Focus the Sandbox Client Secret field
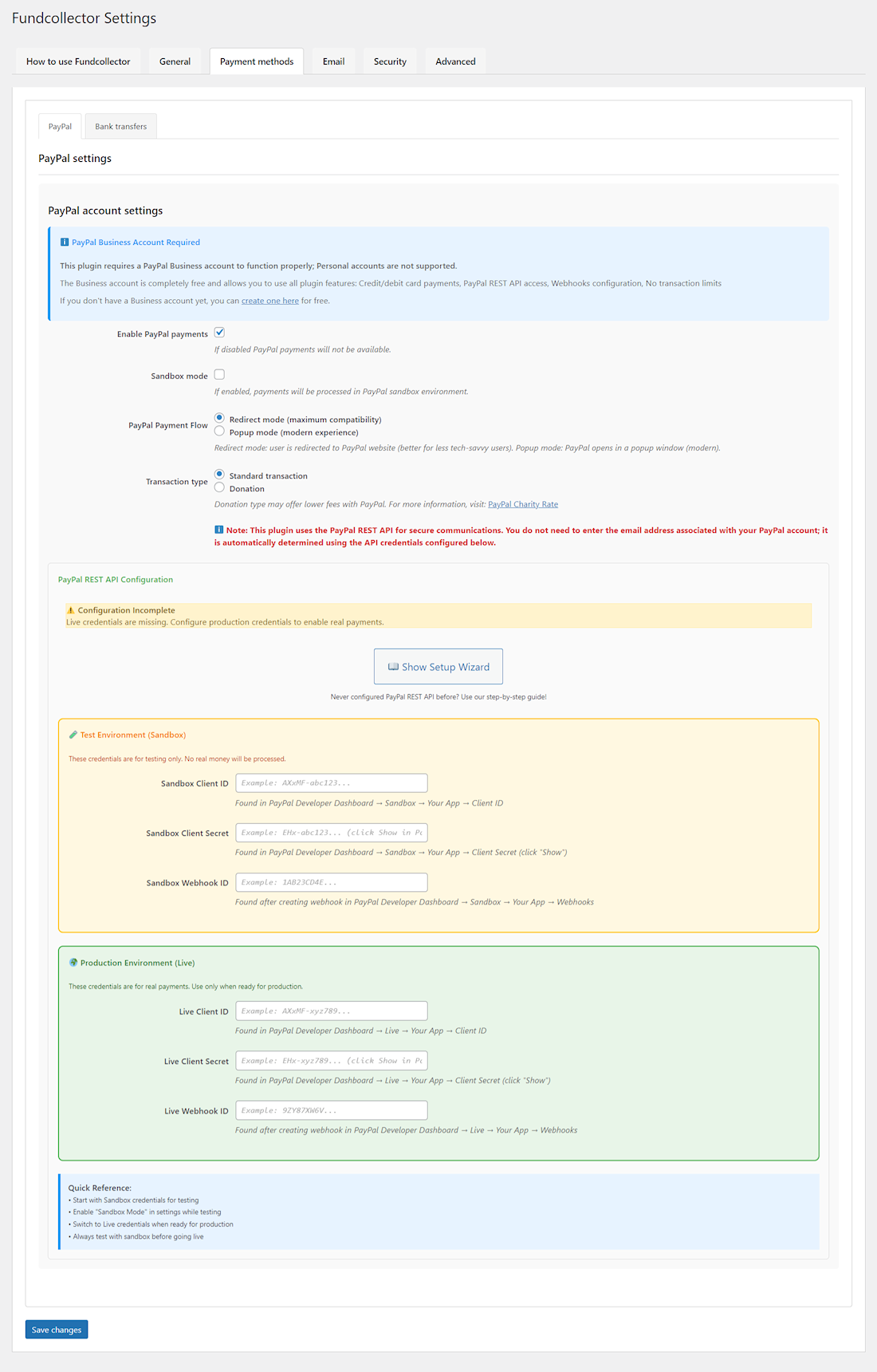The width and height of the screenshot is (877, 1372). (332, 833)
